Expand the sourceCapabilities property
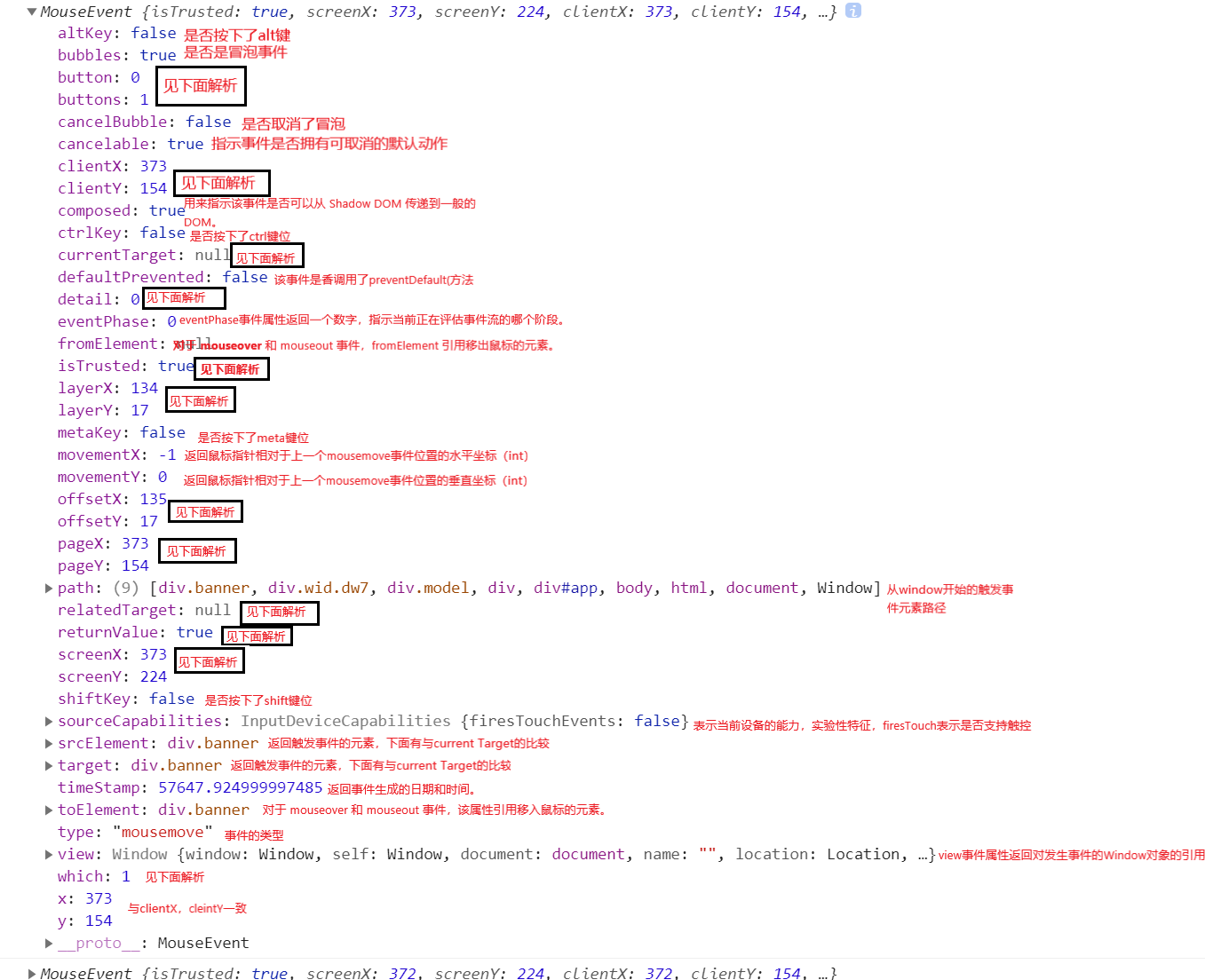1205x980 pixels. [49, 721]
